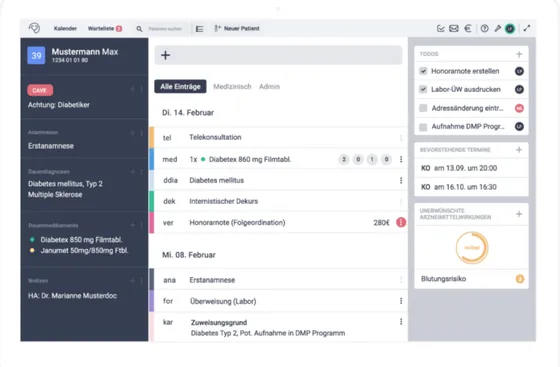560x367 pixels.
Task: Click the list view icon in toolbar
Action: click(200, 29)
